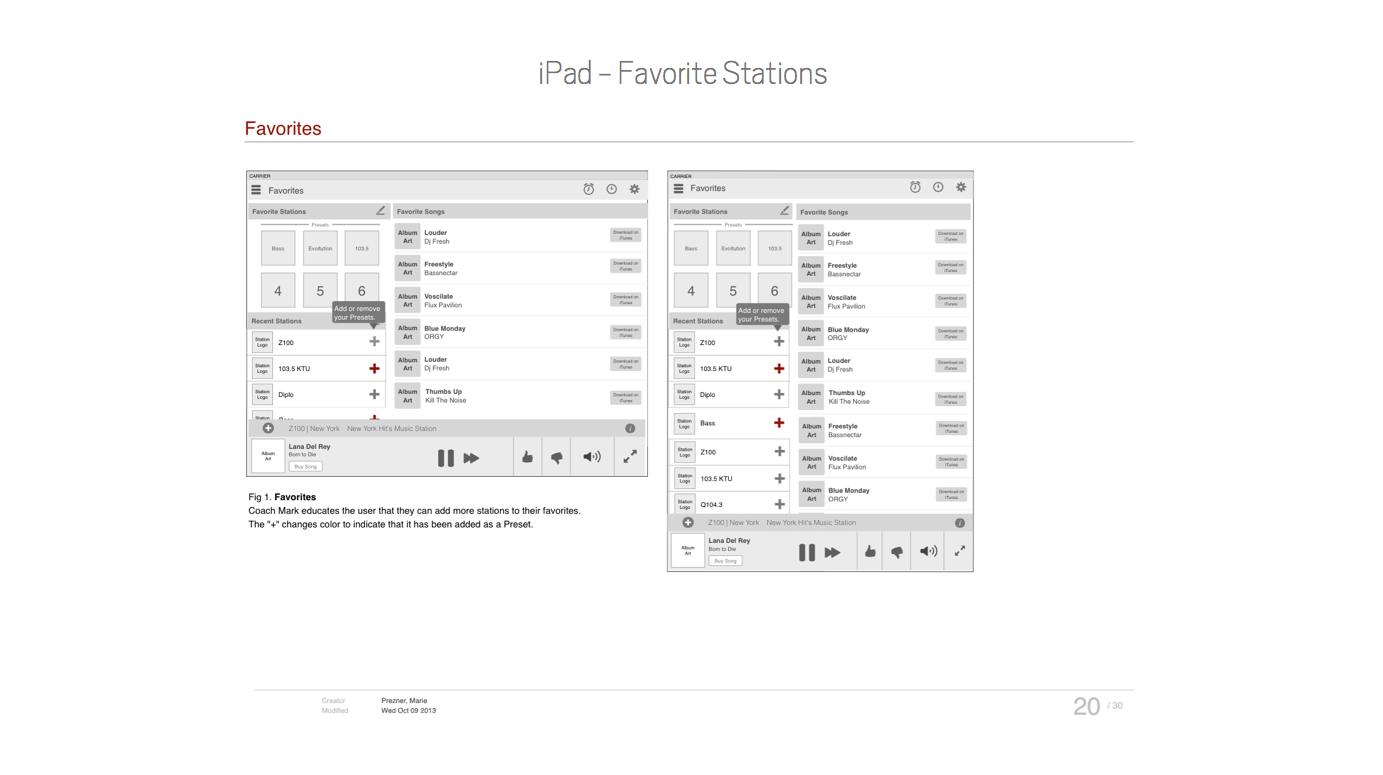Thumbs up the song in landscape mockup

point(527,457)
